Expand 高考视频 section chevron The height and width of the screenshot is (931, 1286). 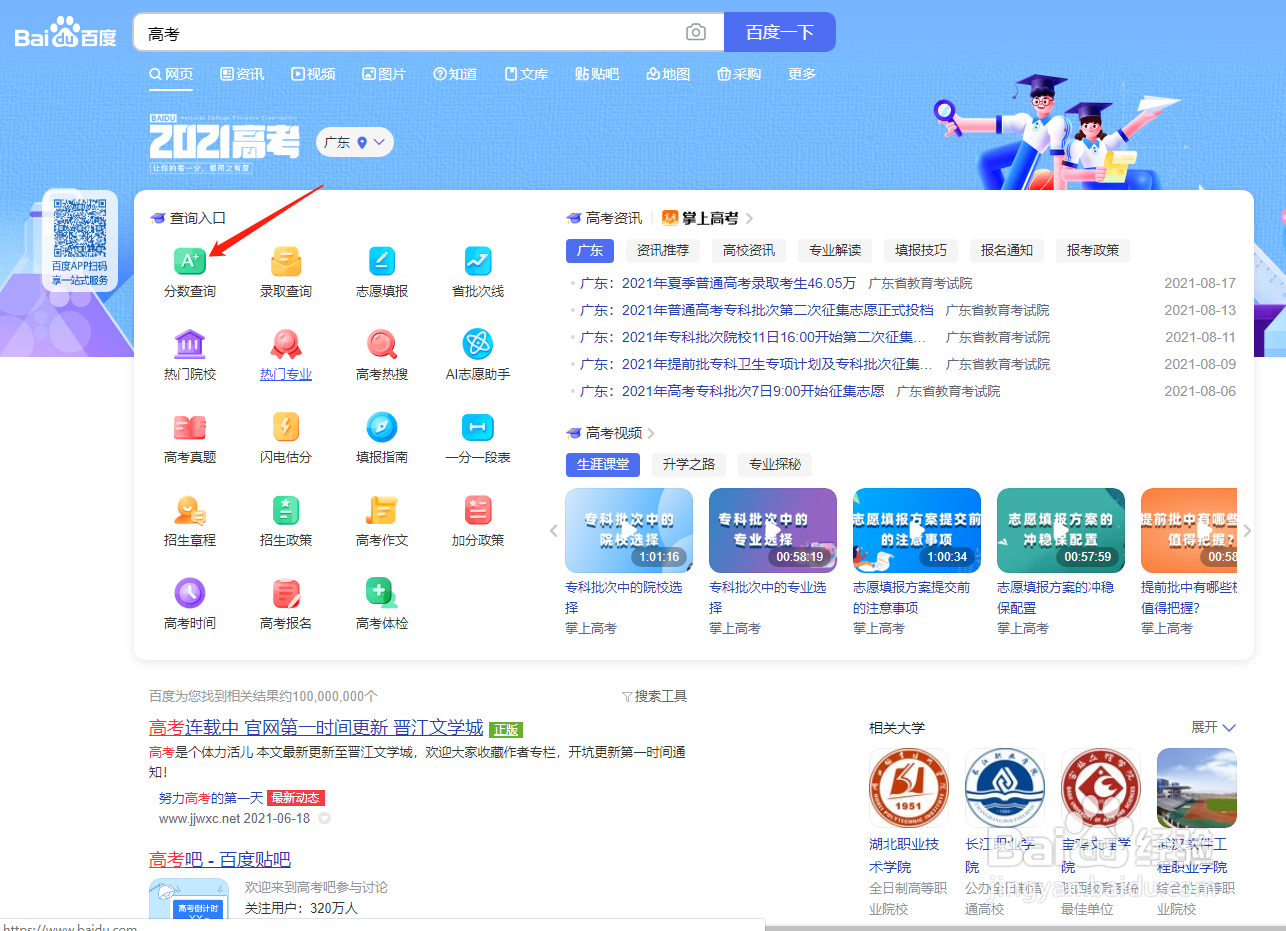651,433
